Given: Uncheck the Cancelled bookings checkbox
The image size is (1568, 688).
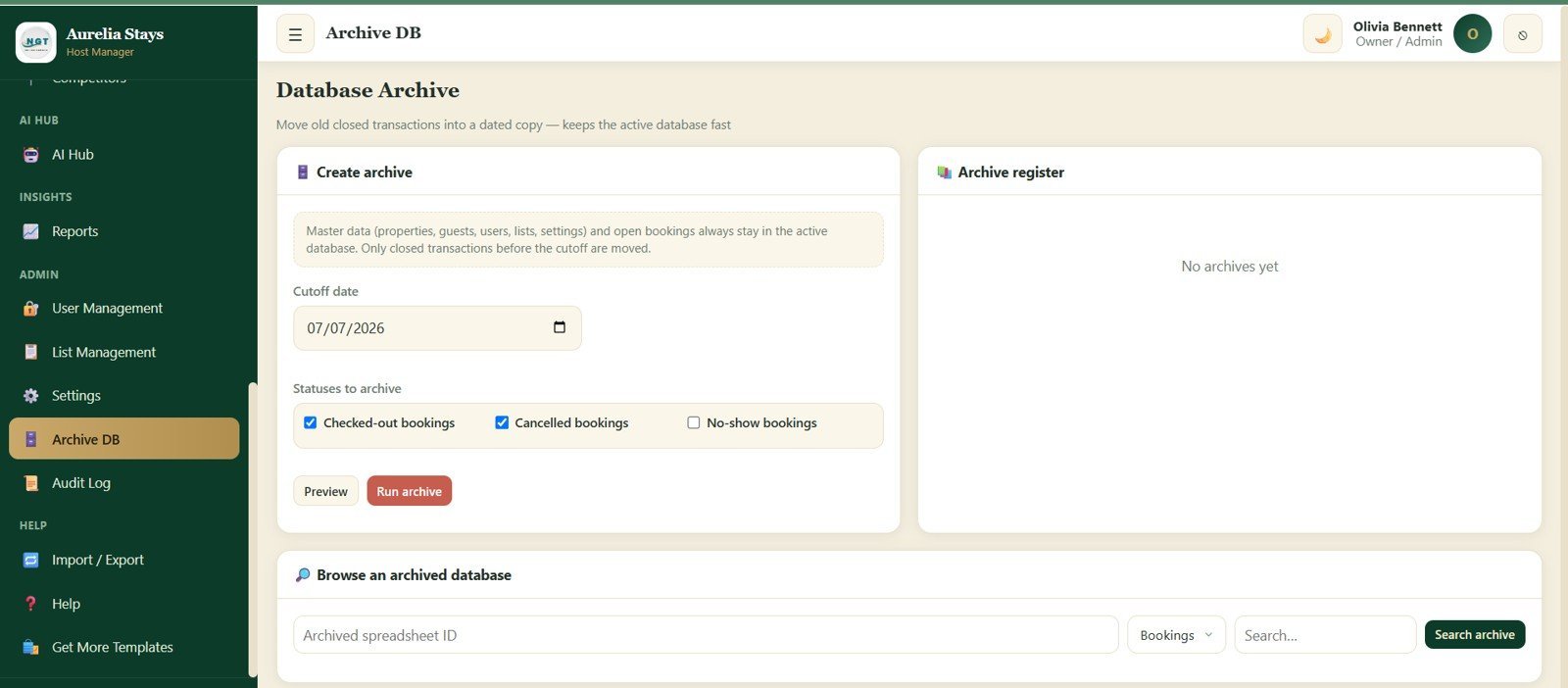Looking at the screenshot, I should pos(502,422).
